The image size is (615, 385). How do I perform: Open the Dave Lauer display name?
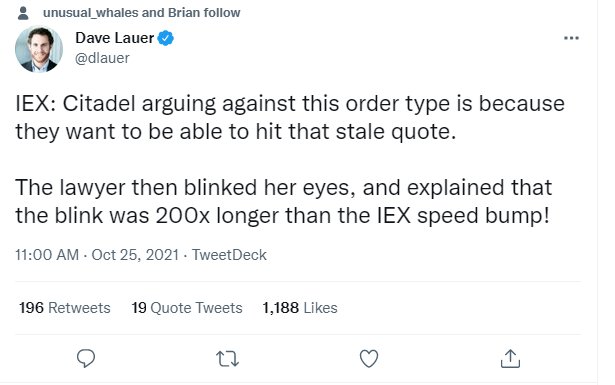pyautogui.click(x=114, y=38)
